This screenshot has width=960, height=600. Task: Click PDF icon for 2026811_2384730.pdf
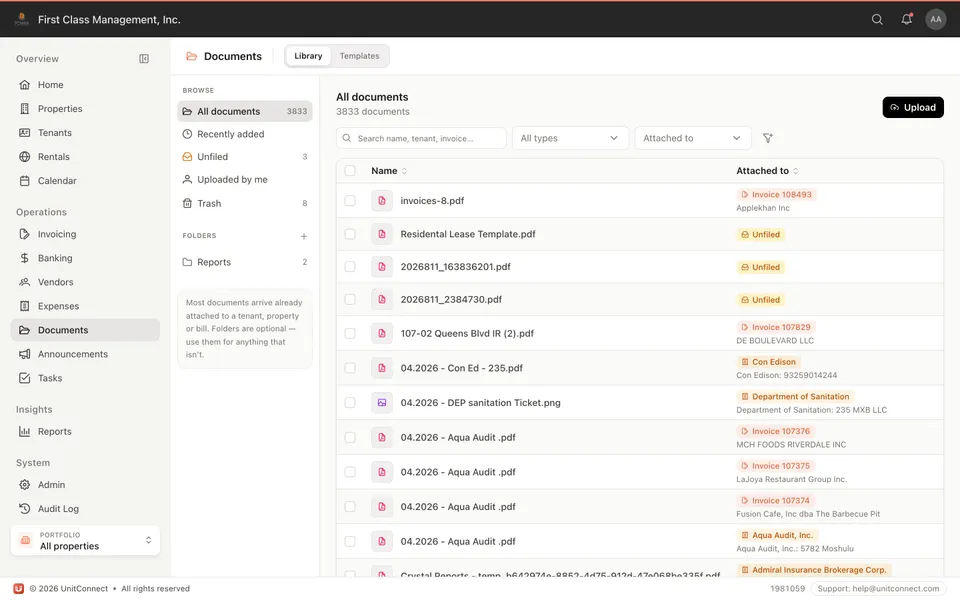[x=381, y=300]
